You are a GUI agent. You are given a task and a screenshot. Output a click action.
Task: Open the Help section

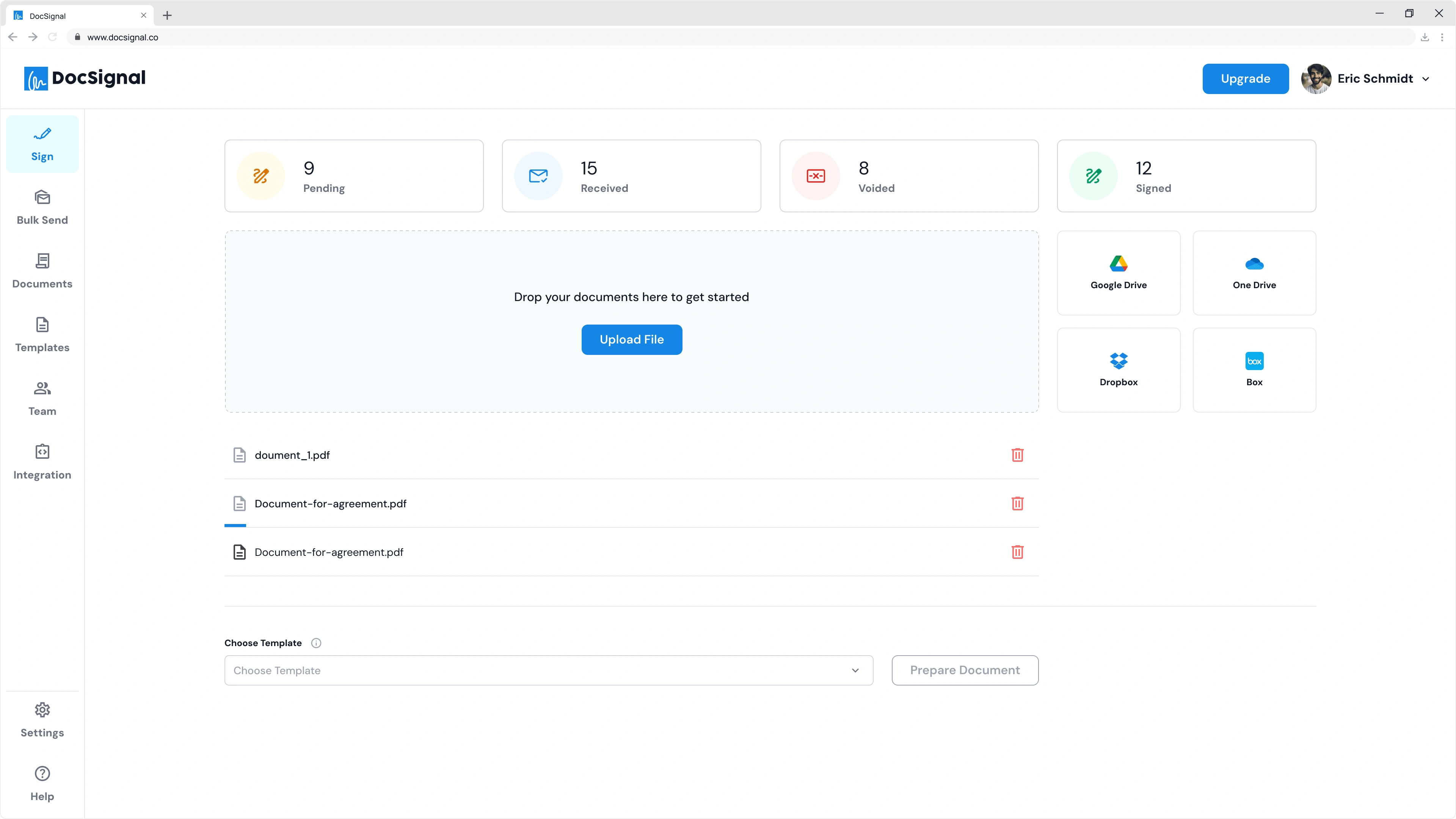pyautogui.click(x=42, y=784)
